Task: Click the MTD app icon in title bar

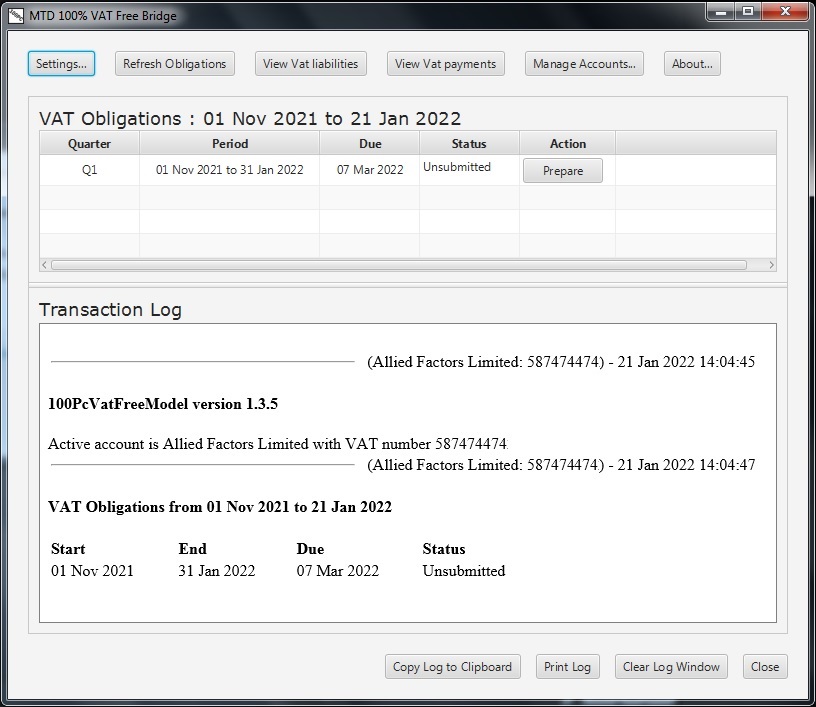Action: (x=16, y=16)
